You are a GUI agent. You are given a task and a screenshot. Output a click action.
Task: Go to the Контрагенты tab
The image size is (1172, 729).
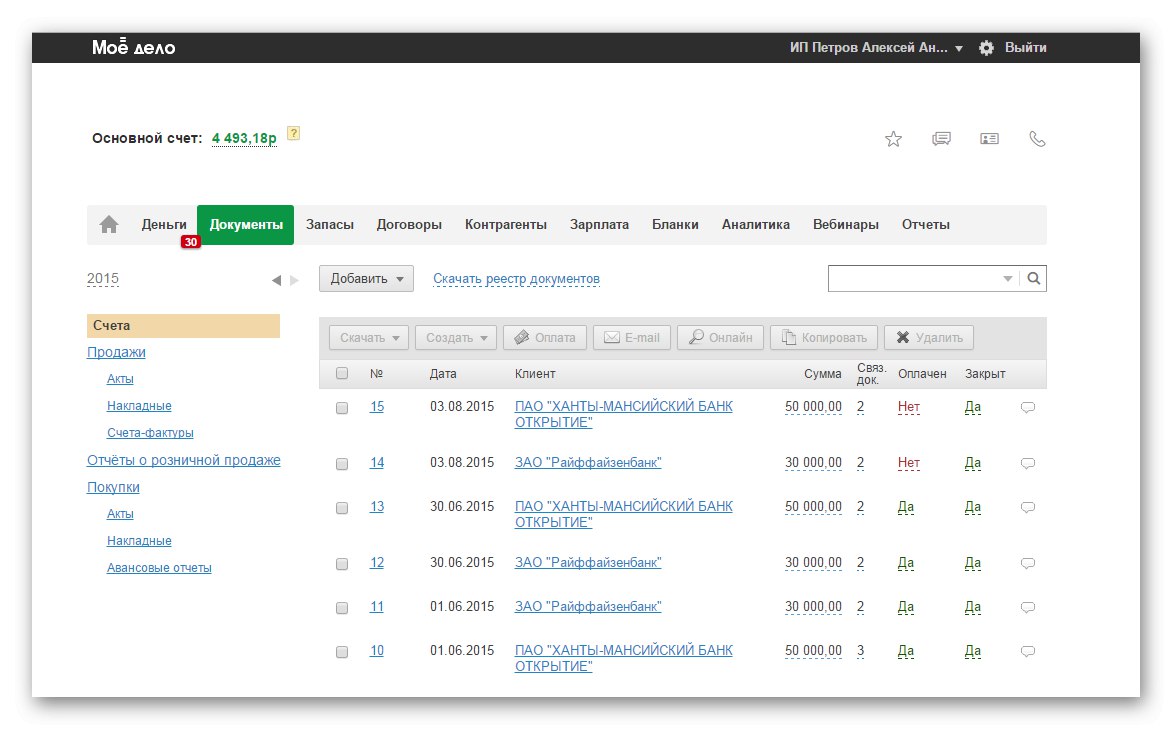(506, 224)
